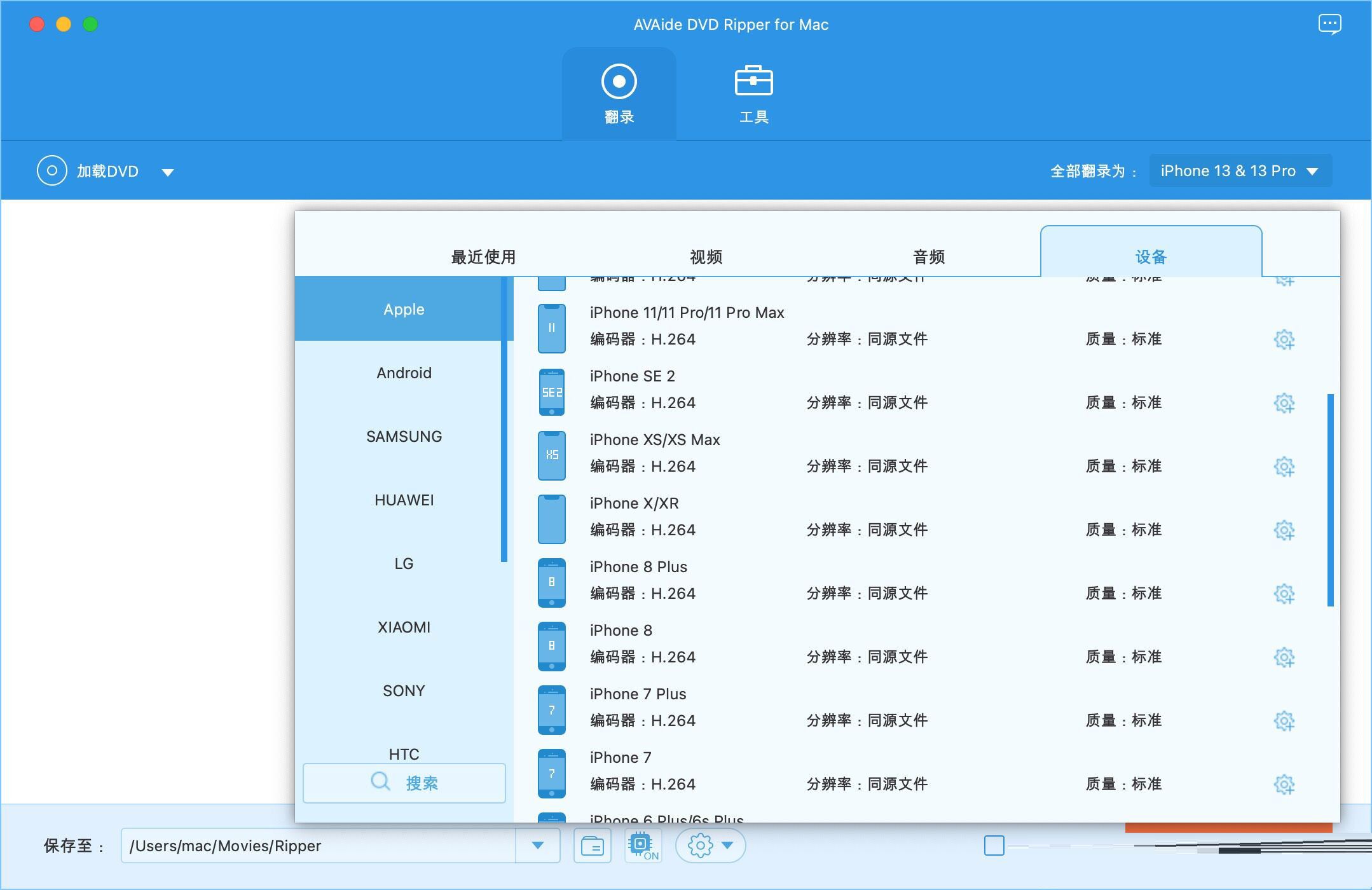1372x890 pixels.
Task: Open the output folder icon
Action: click(593, 846)
